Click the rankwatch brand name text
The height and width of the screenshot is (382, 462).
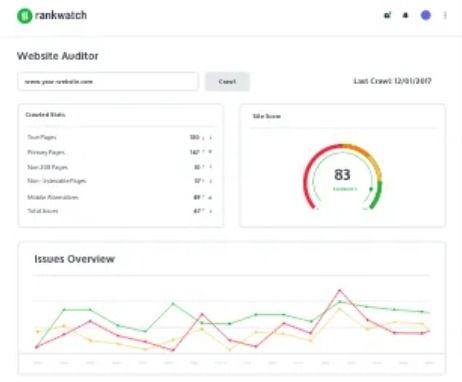click(x=61, y=15)
